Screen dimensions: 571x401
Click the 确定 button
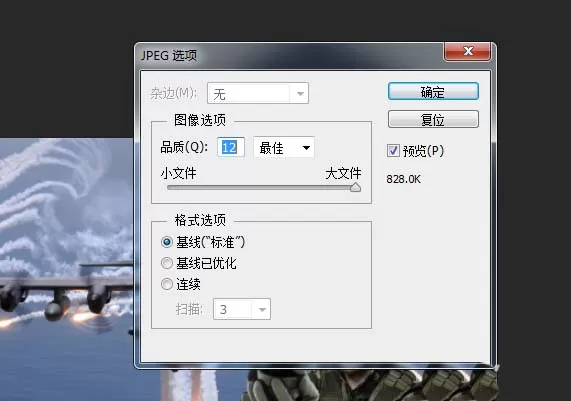coord(433,91)
